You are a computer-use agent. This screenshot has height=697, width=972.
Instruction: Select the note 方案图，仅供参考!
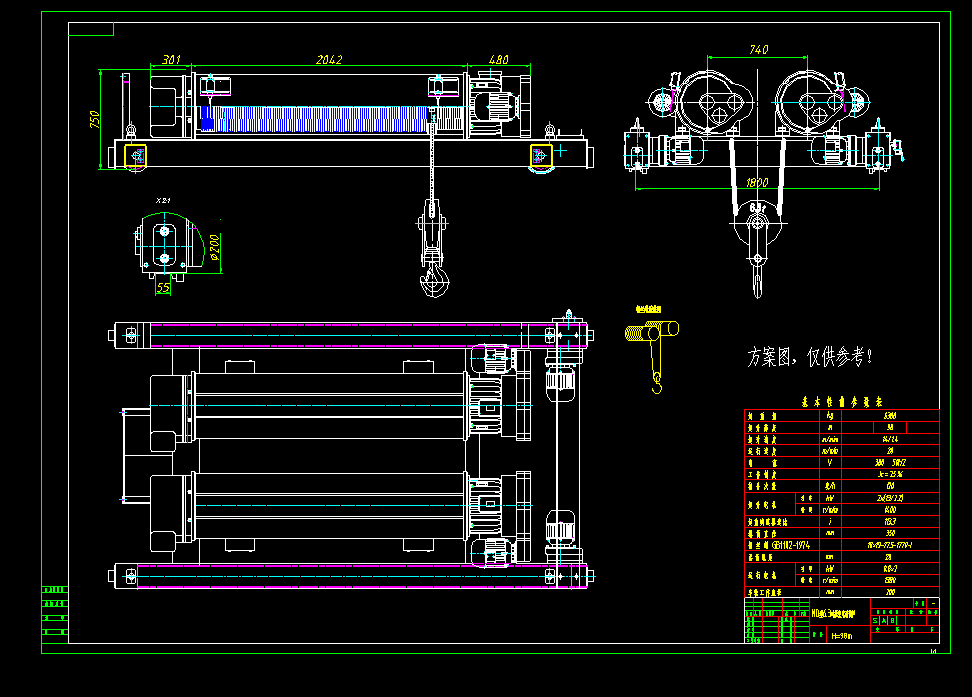pyautogui.click(x=810, y=357)
